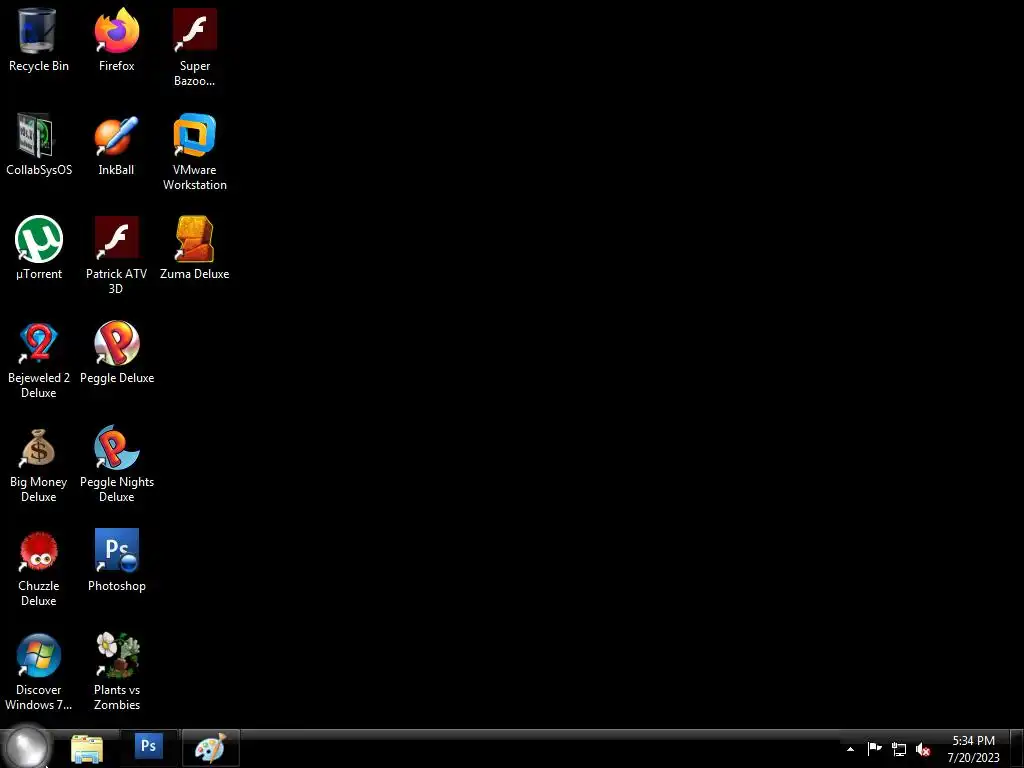
Task: Open Windows Explorer from the taskbar
Action: click(87, 749)
